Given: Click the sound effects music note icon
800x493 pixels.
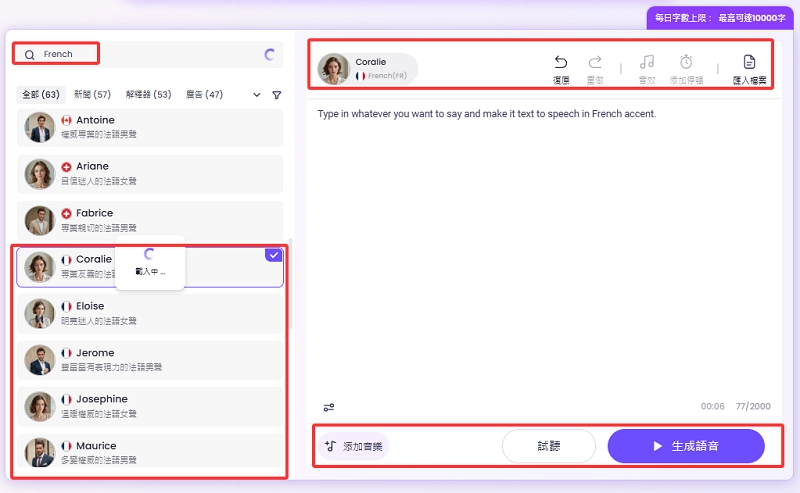Looking at the screenshot, I should 647,62.
